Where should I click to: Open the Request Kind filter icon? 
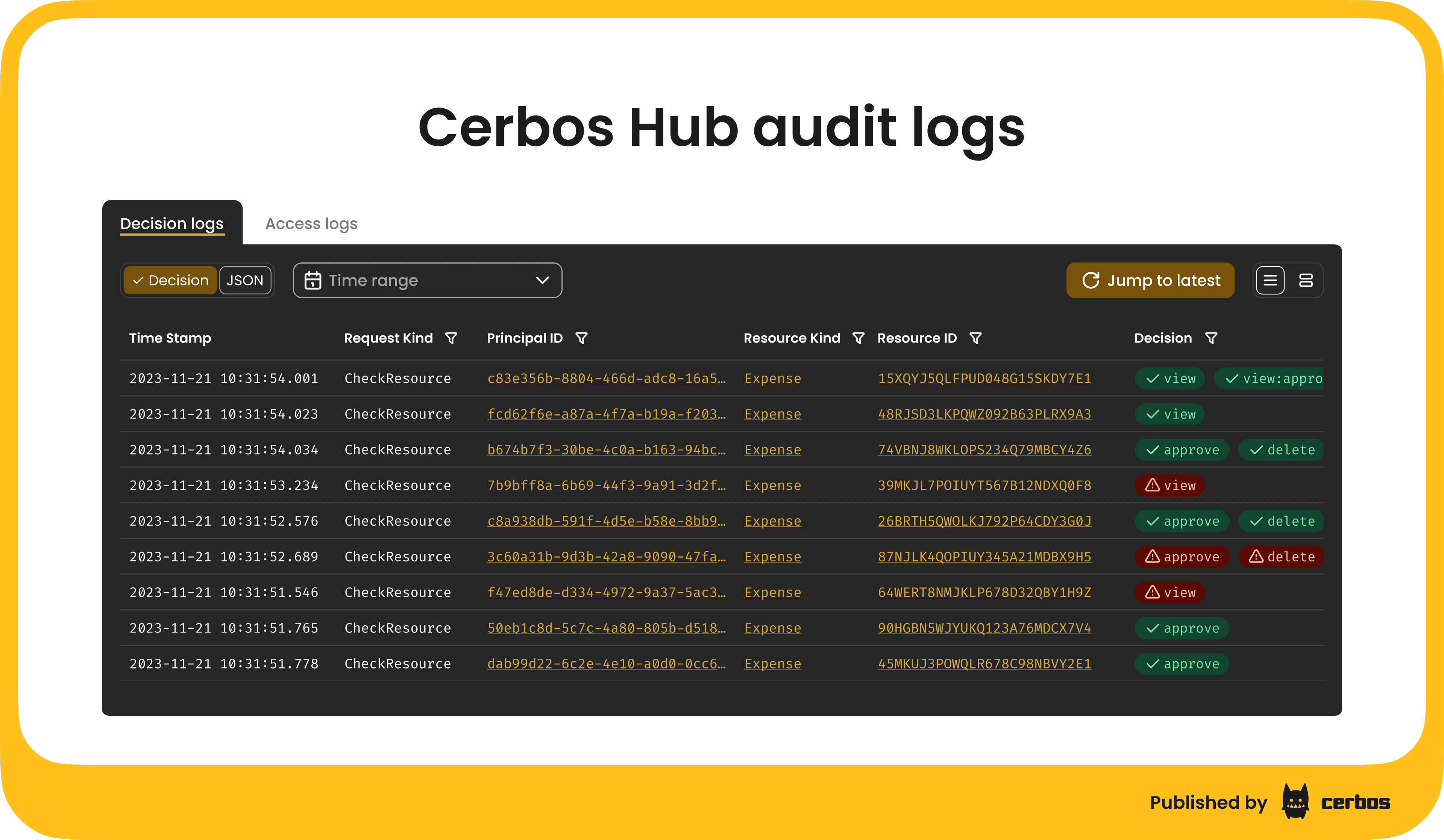point(452,338)
